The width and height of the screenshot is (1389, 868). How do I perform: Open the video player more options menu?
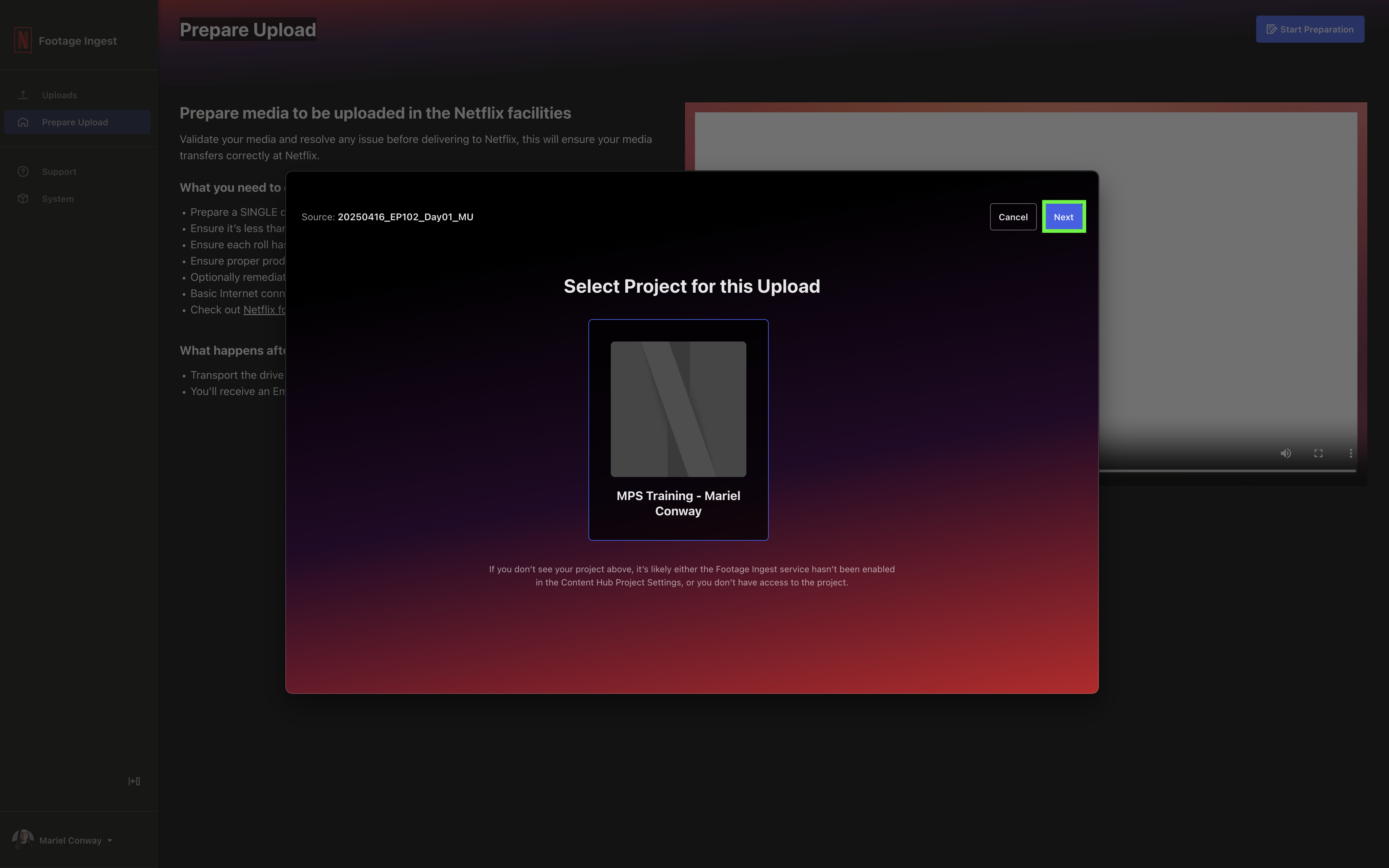[1350, 454]
